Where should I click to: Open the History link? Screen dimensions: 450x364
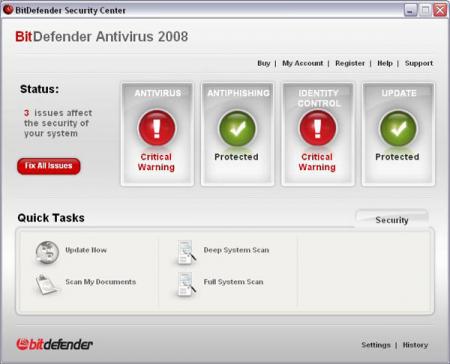[415, 345]
